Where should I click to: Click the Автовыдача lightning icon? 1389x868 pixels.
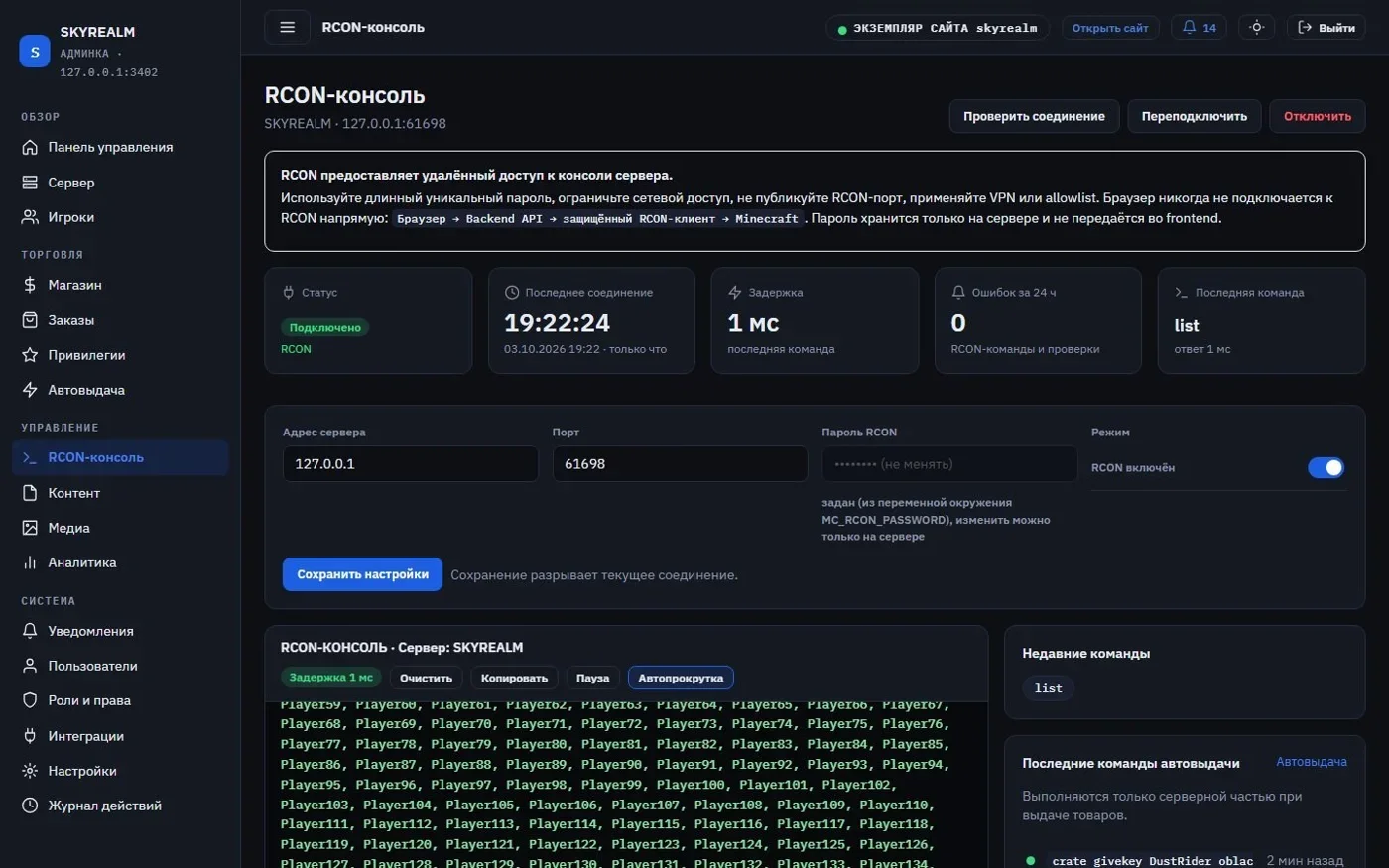coord(30,390)
